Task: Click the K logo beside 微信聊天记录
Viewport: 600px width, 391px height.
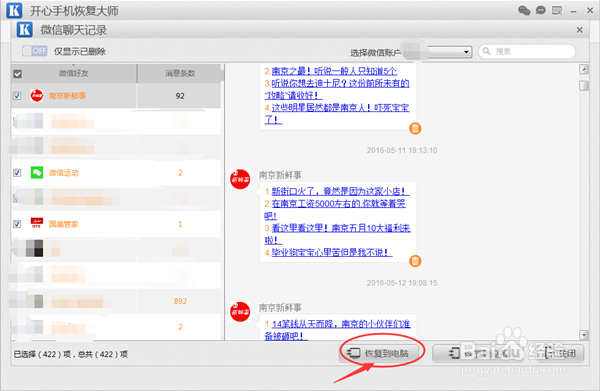Action: (x=25, y=30)
